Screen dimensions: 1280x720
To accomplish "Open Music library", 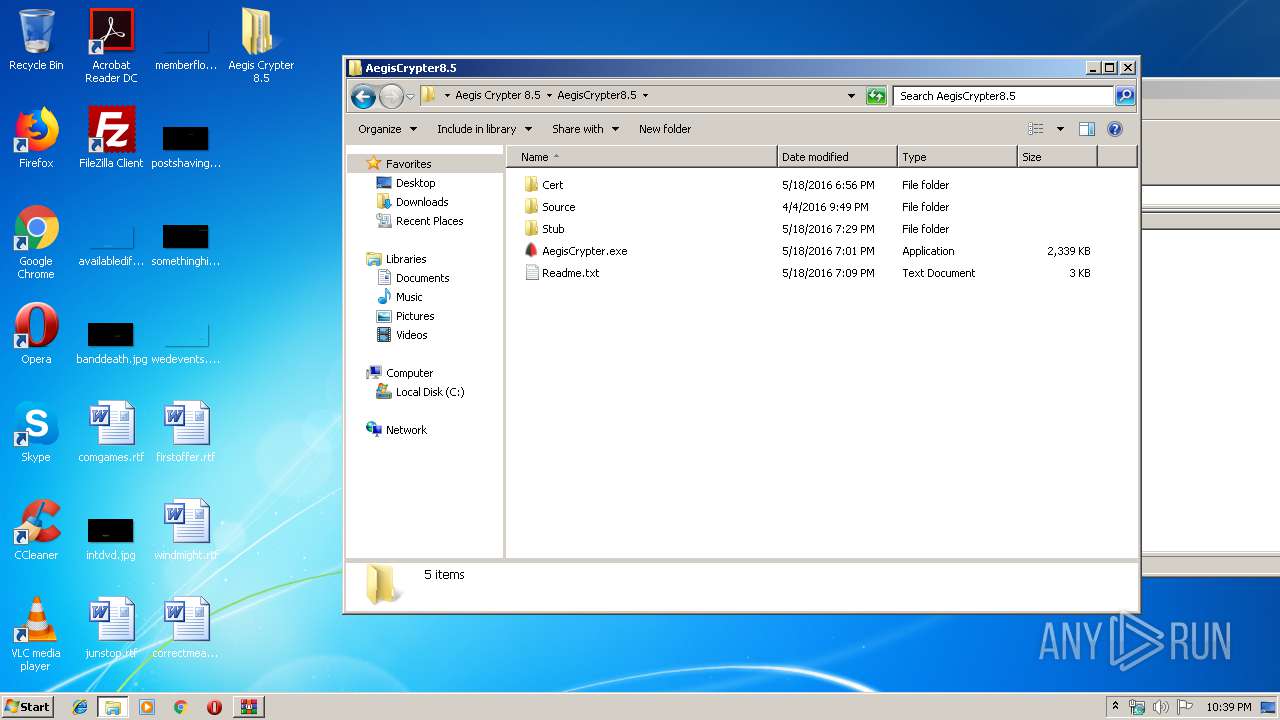I will (409, 297).
